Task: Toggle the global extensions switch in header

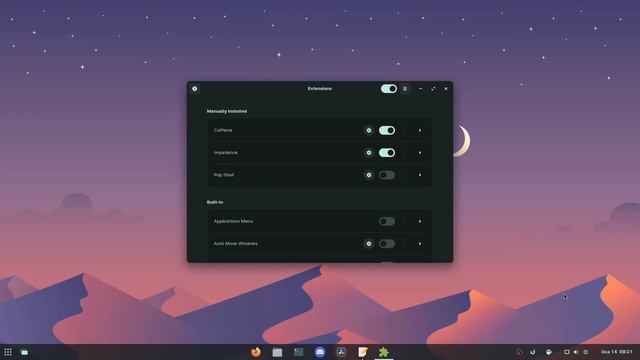Action: tap(389, 89)
